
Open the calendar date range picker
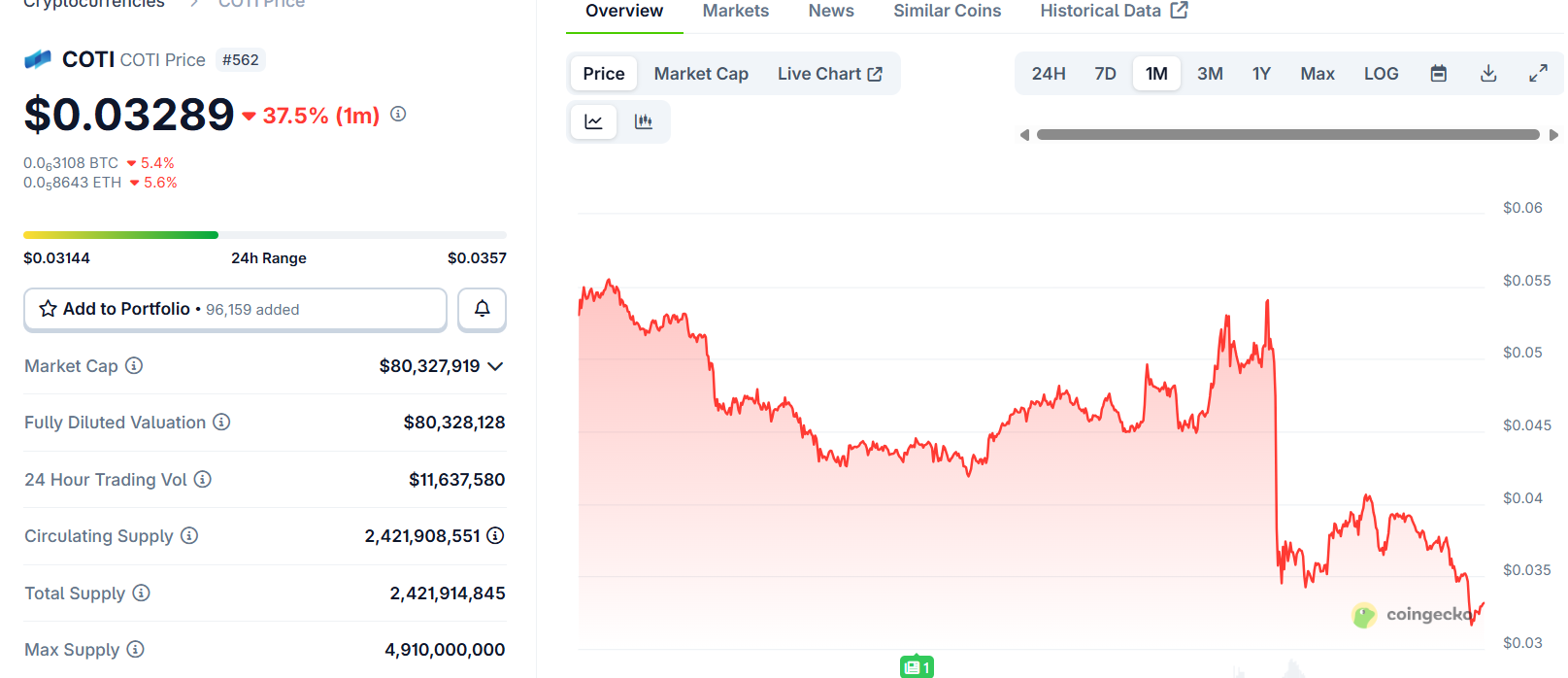pyautogui.click(x=1439, y=74)
